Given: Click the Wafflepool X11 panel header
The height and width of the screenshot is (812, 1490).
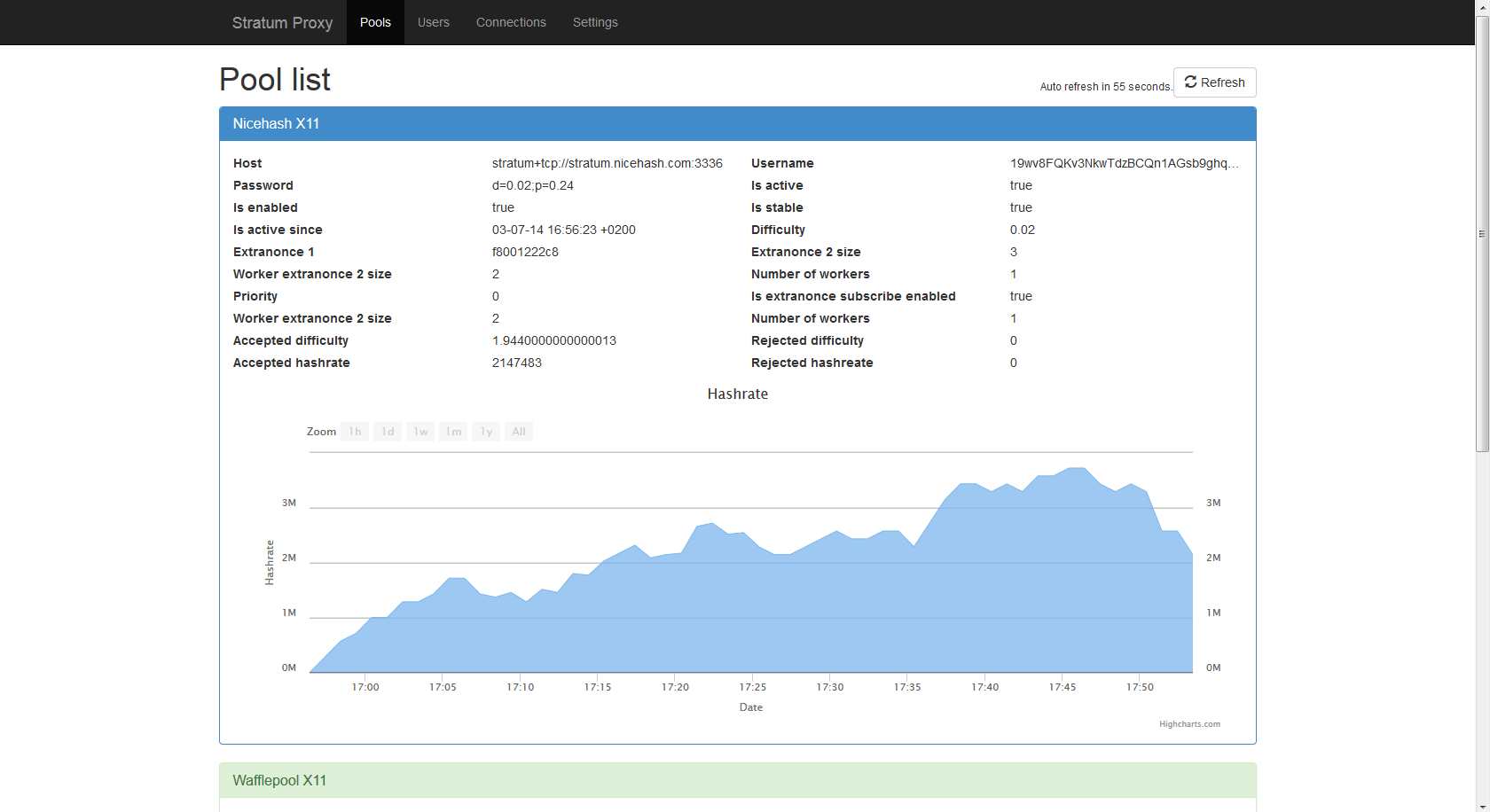Looking at the screenshot, I should pos(738,780).
